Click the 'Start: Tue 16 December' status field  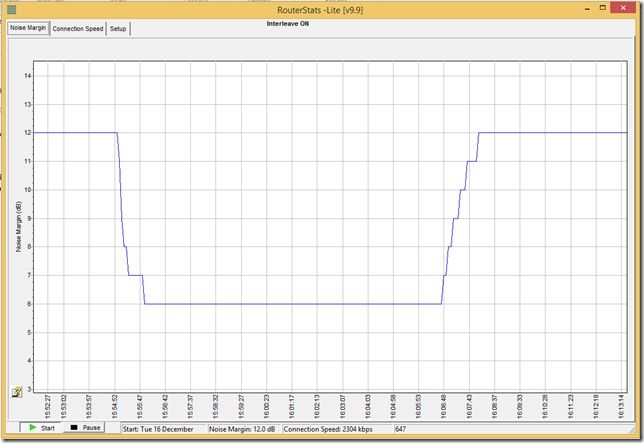tap(164, 429)
